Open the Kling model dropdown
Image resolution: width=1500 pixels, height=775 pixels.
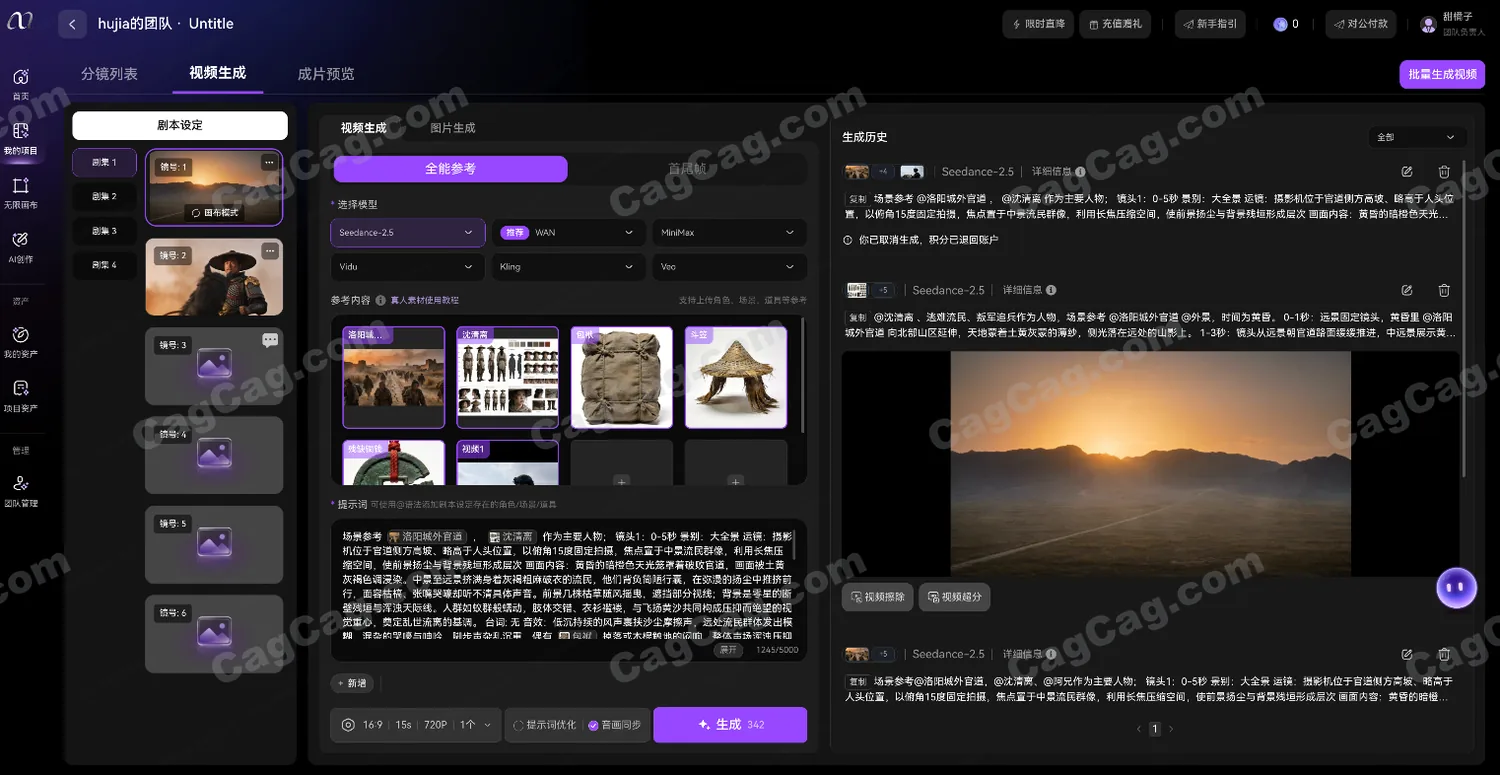click(x=568, y=268)
